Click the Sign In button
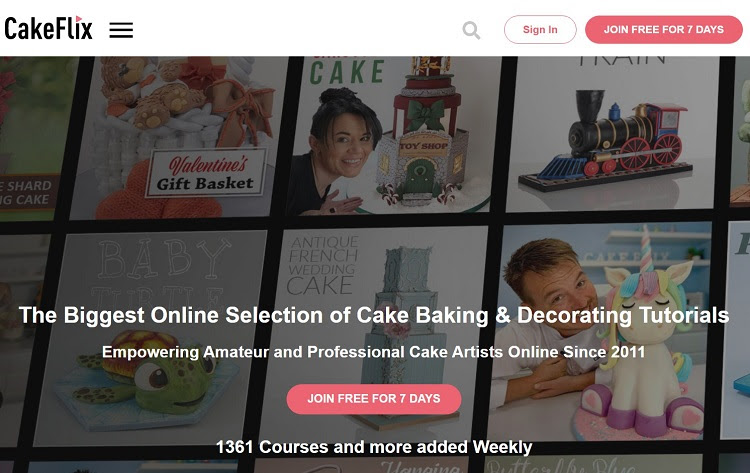 [x=540, y=30]
